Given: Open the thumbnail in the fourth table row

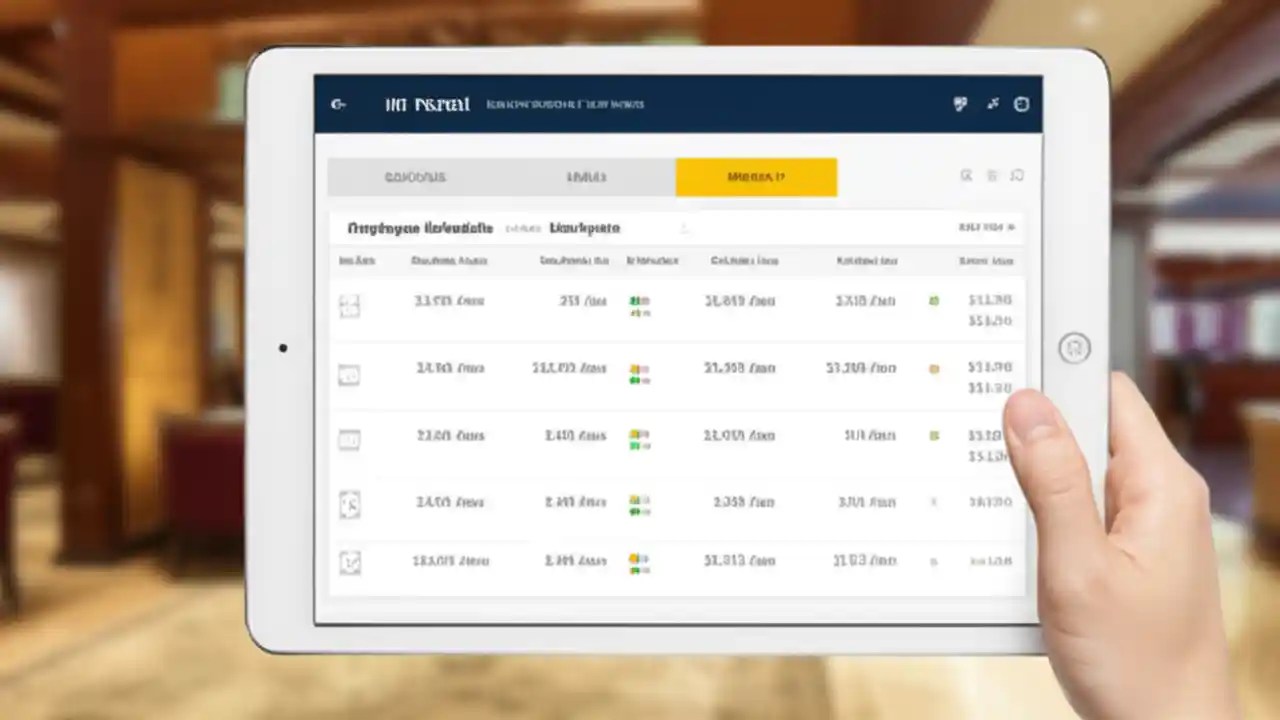Looking at the screenshot, I should point(350,505).
